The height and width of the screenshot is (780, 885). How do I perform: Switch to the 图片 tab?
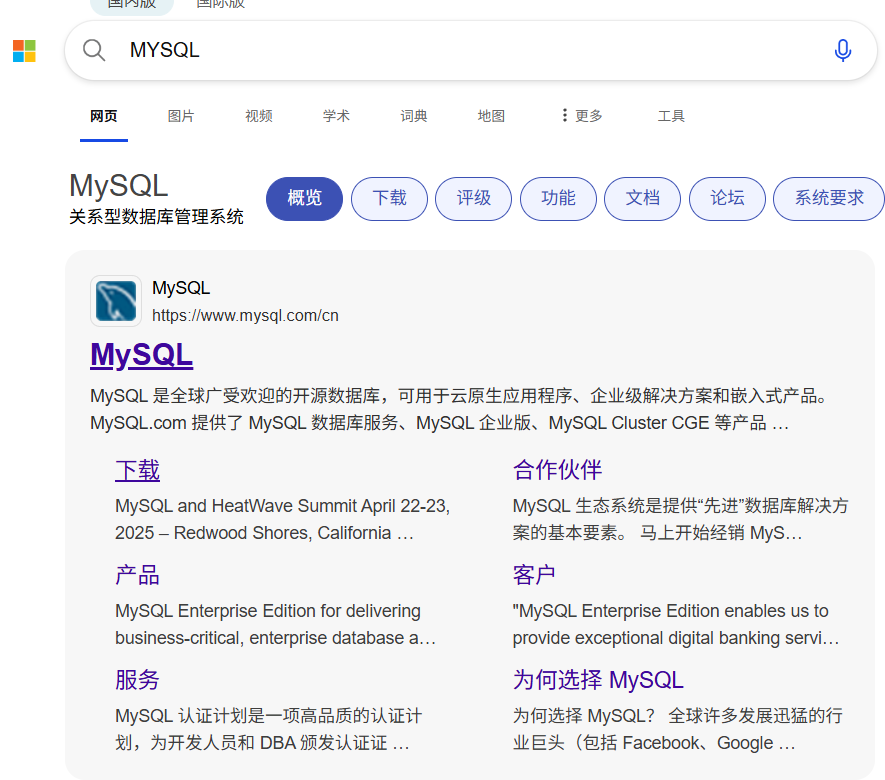(181, 116)
